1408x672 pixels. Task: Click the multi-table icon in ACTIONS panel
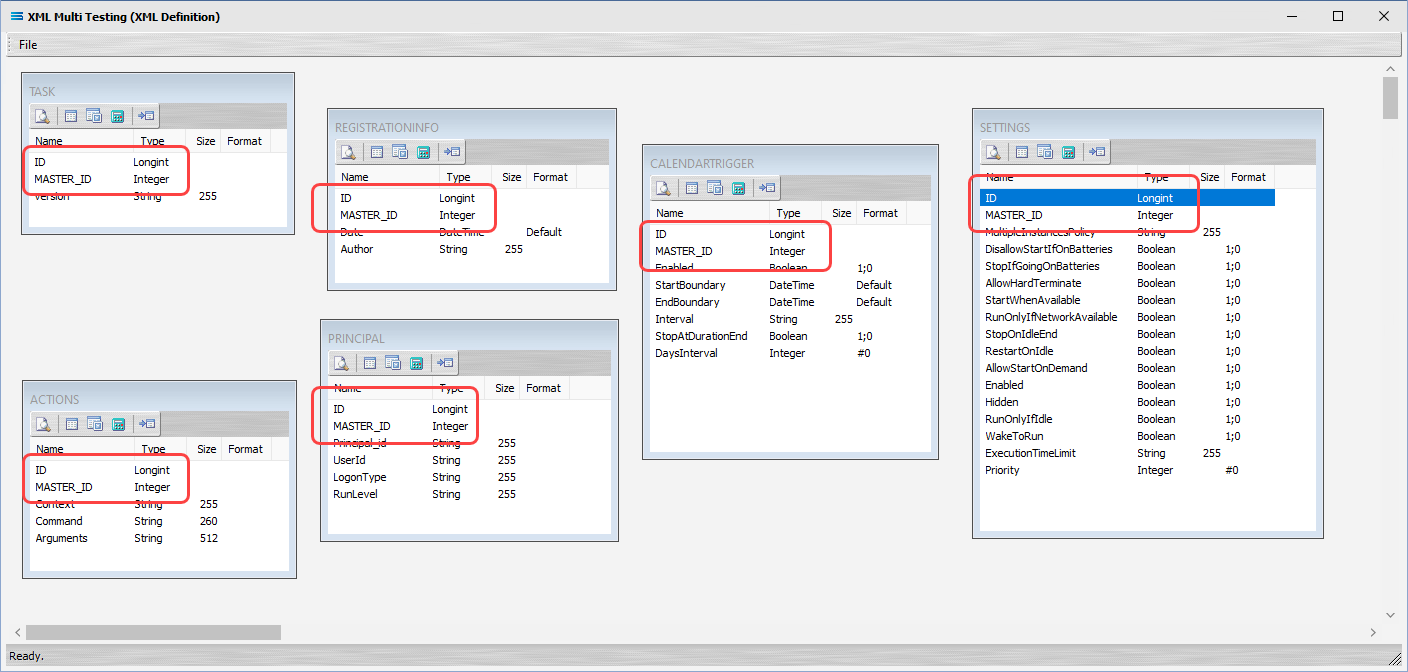click(x=95, y=424)
